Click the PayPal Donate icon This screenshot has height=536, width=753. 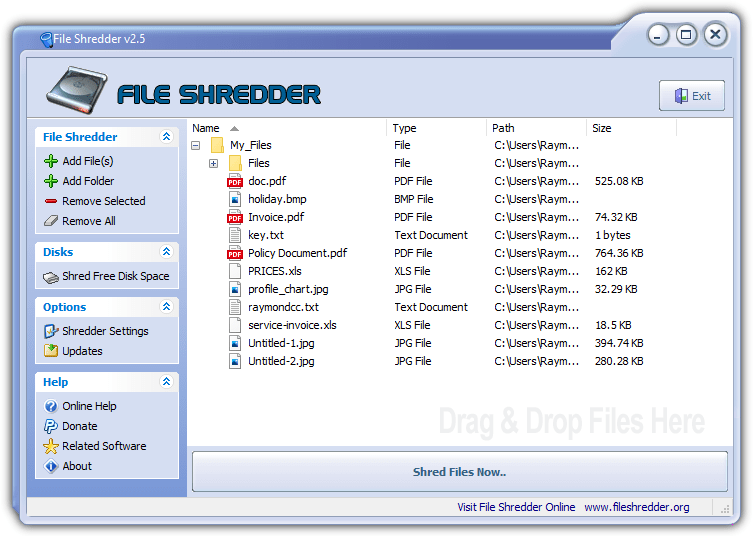(x=50, y=426)
